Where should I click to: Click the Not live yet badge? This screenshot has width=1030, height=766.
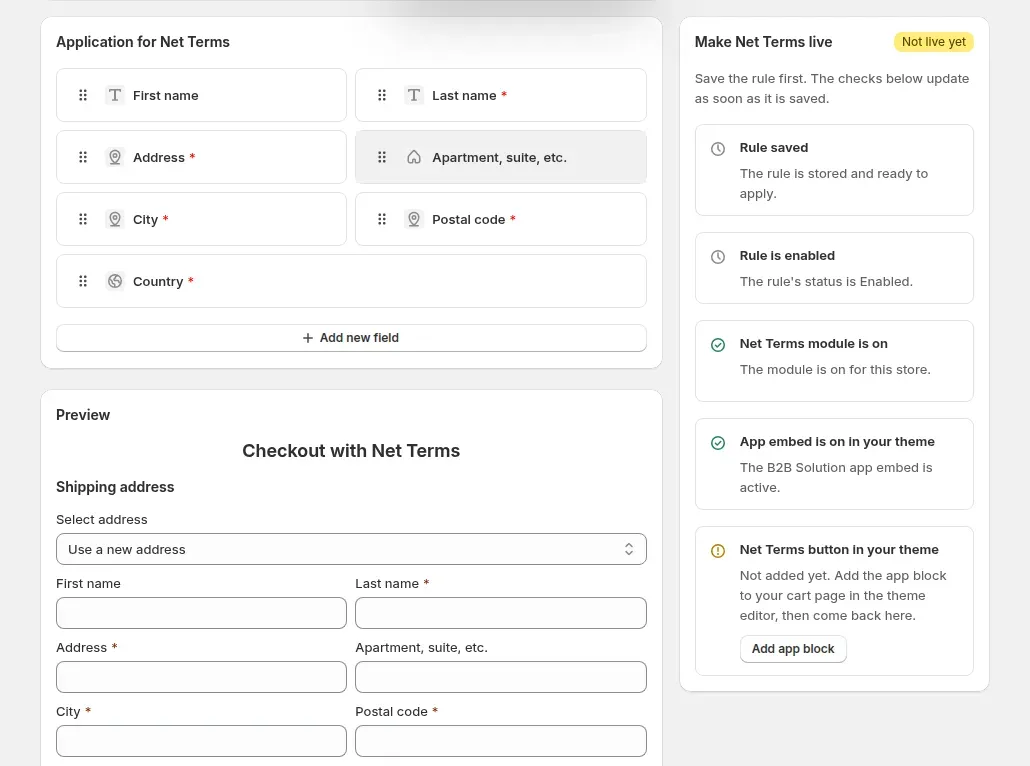[933, 41]
